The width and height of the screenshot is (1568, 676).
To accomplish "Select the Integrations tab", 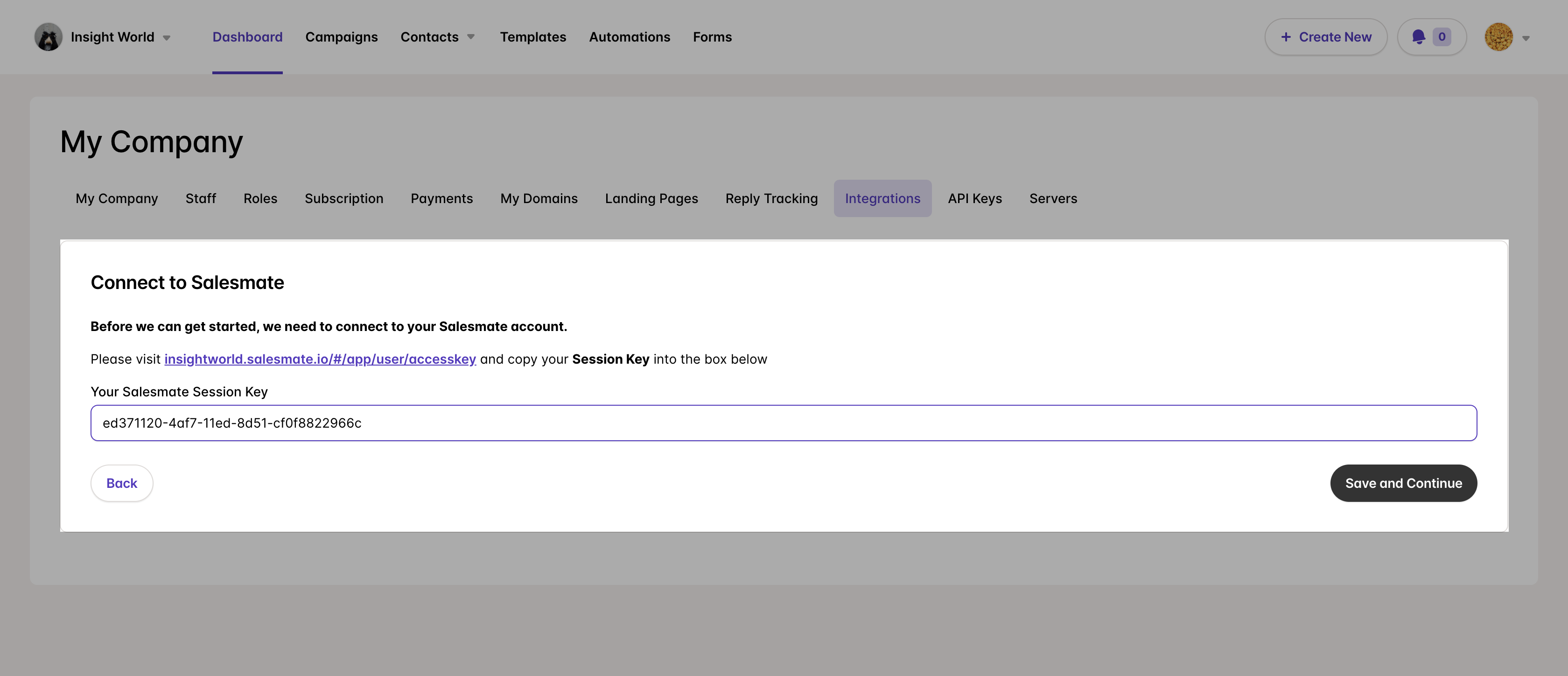I will point(882,198).
